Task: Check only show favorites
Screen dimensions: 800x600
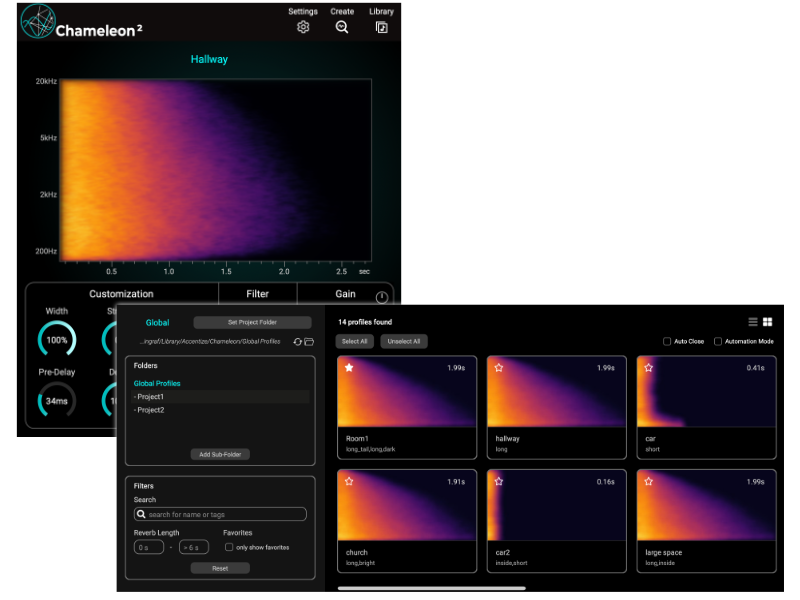Action: [229, 547]
